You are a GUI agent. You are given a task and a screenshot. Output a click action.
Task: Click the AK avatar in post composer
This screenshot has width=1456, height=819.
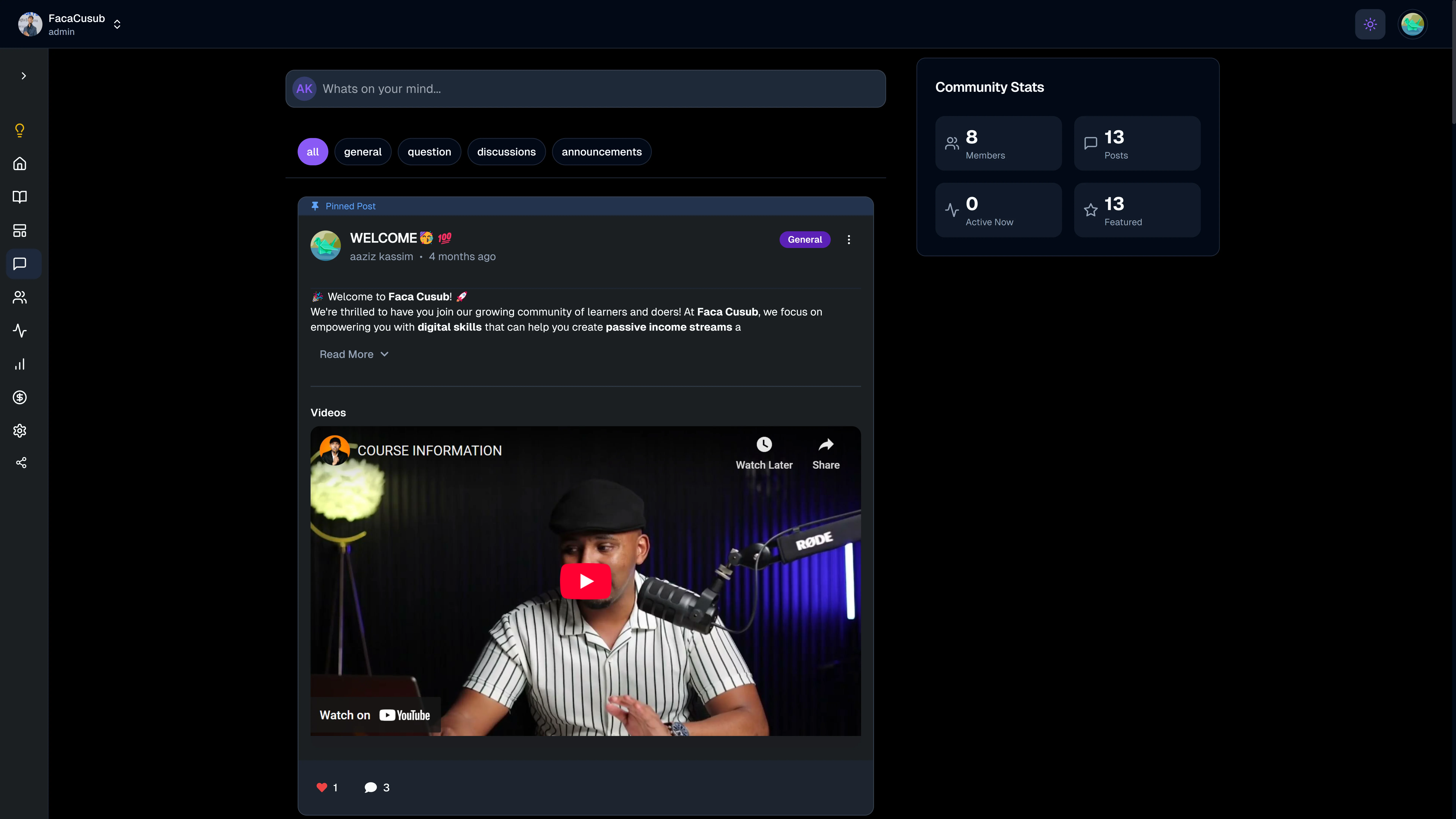pyautogui.click(x=304, y=89)
